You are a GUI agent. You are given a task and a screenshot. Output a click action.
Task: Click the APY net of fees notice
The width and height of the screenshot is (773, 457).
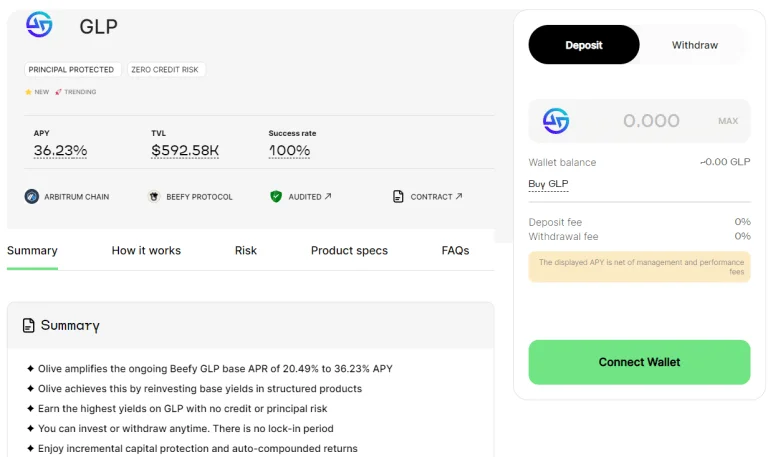pyautogui.click(x=639, y=267)
